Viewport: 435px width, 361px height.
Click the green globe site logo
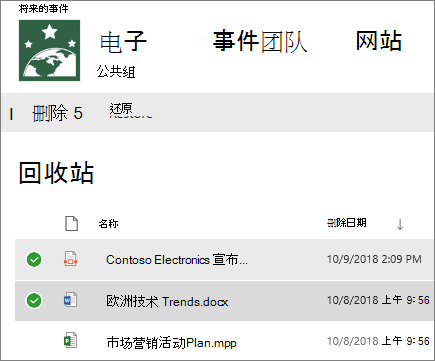click(x=49, y=50)
